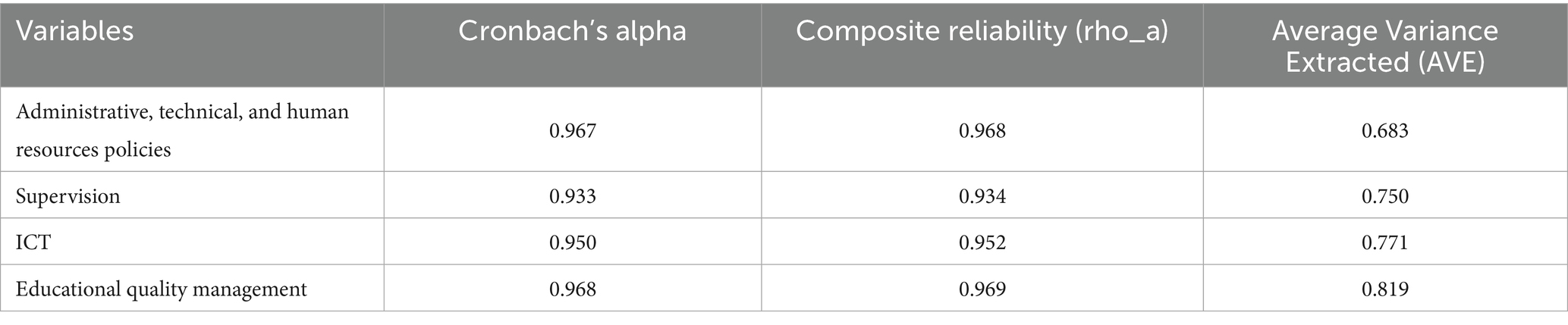1568x325 pixels.
Task: Click the 0.950 ICT alpha value
Action: [572, 242]
